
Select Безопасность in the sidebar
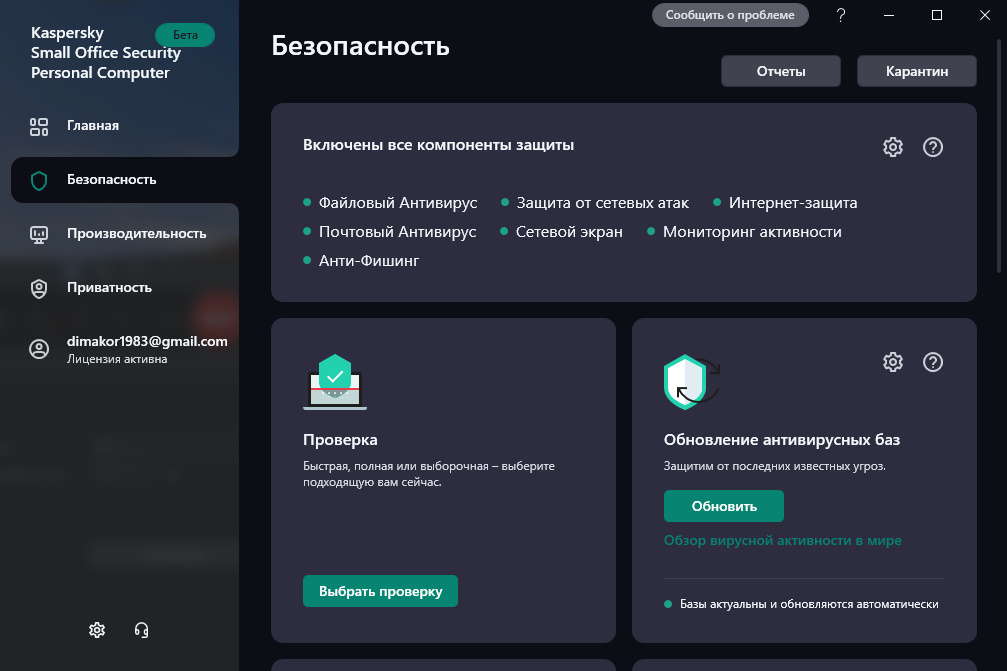tap(125, 180)
